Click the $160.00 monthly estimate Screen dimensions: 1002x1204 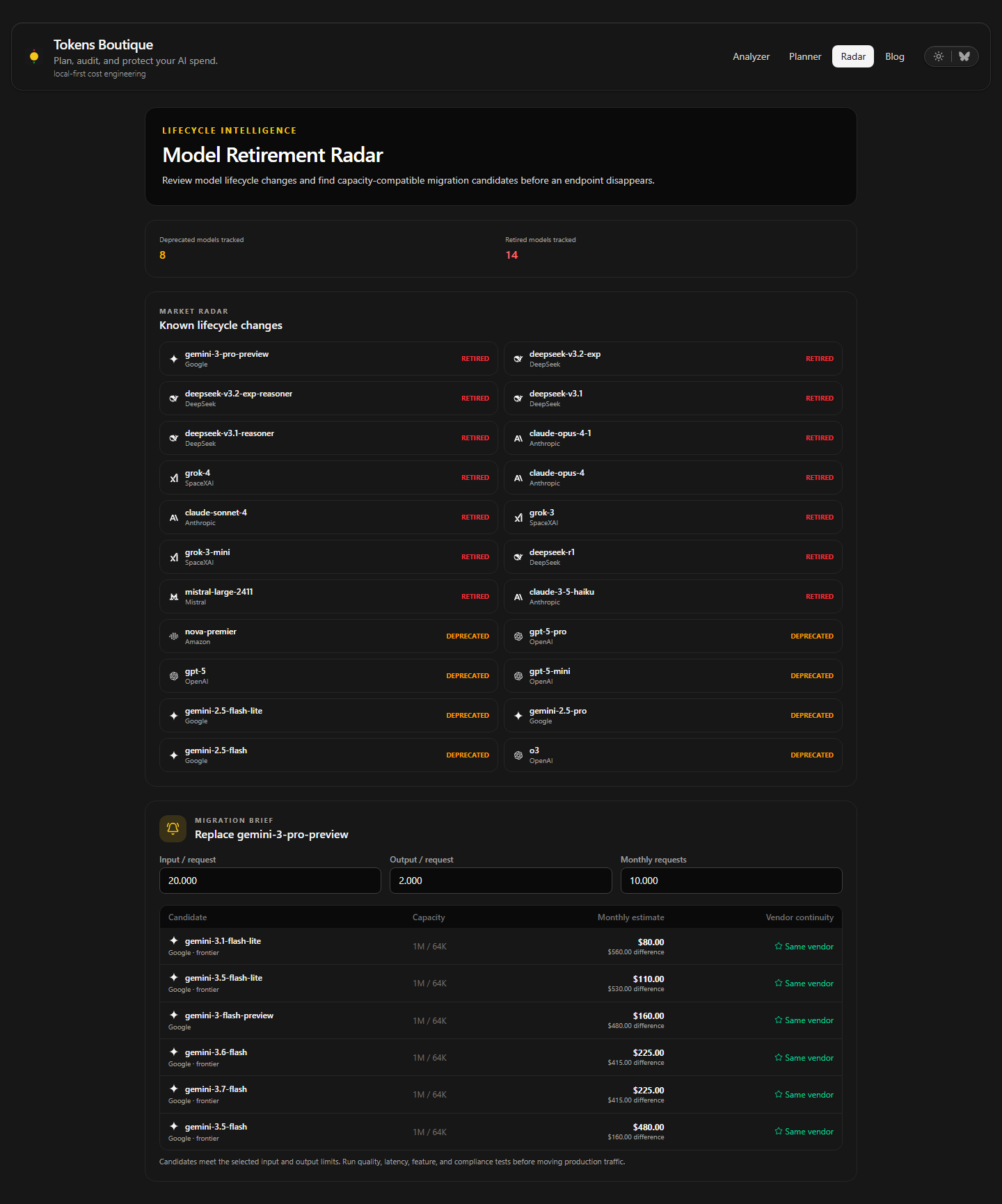coord(649,1016)
